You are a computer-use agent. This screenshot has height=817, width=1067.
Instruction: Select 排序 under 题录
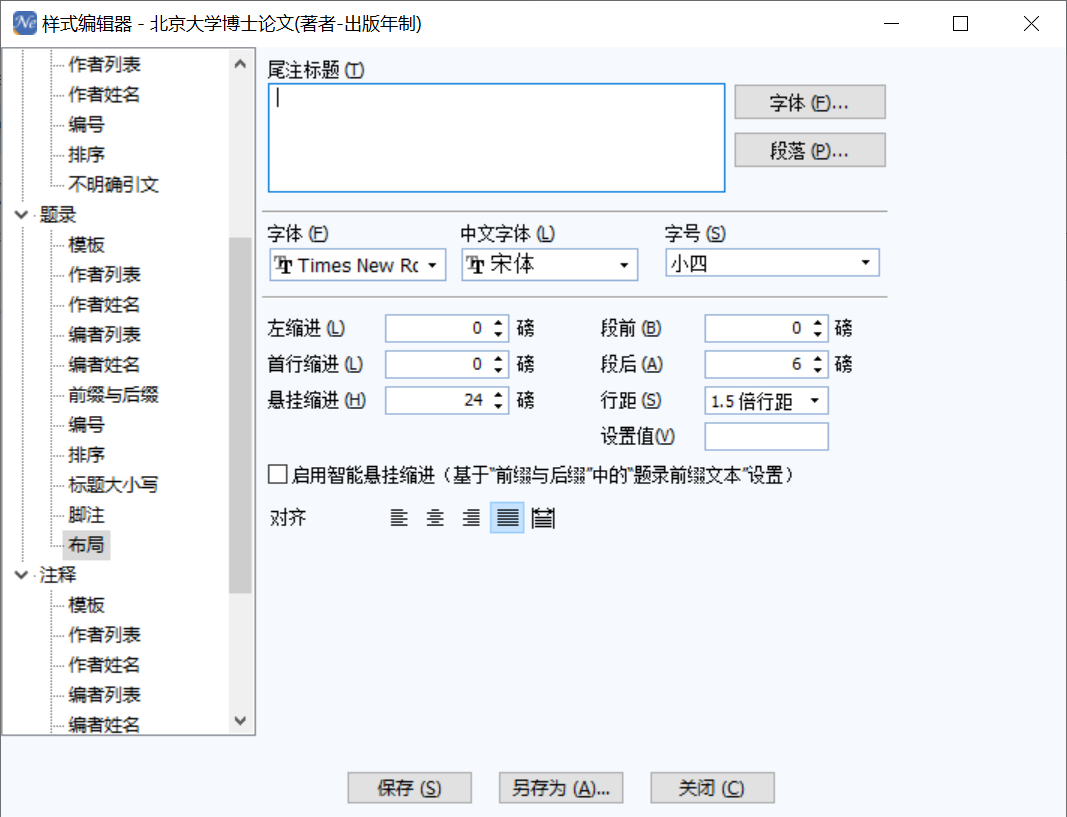point(86,455)
